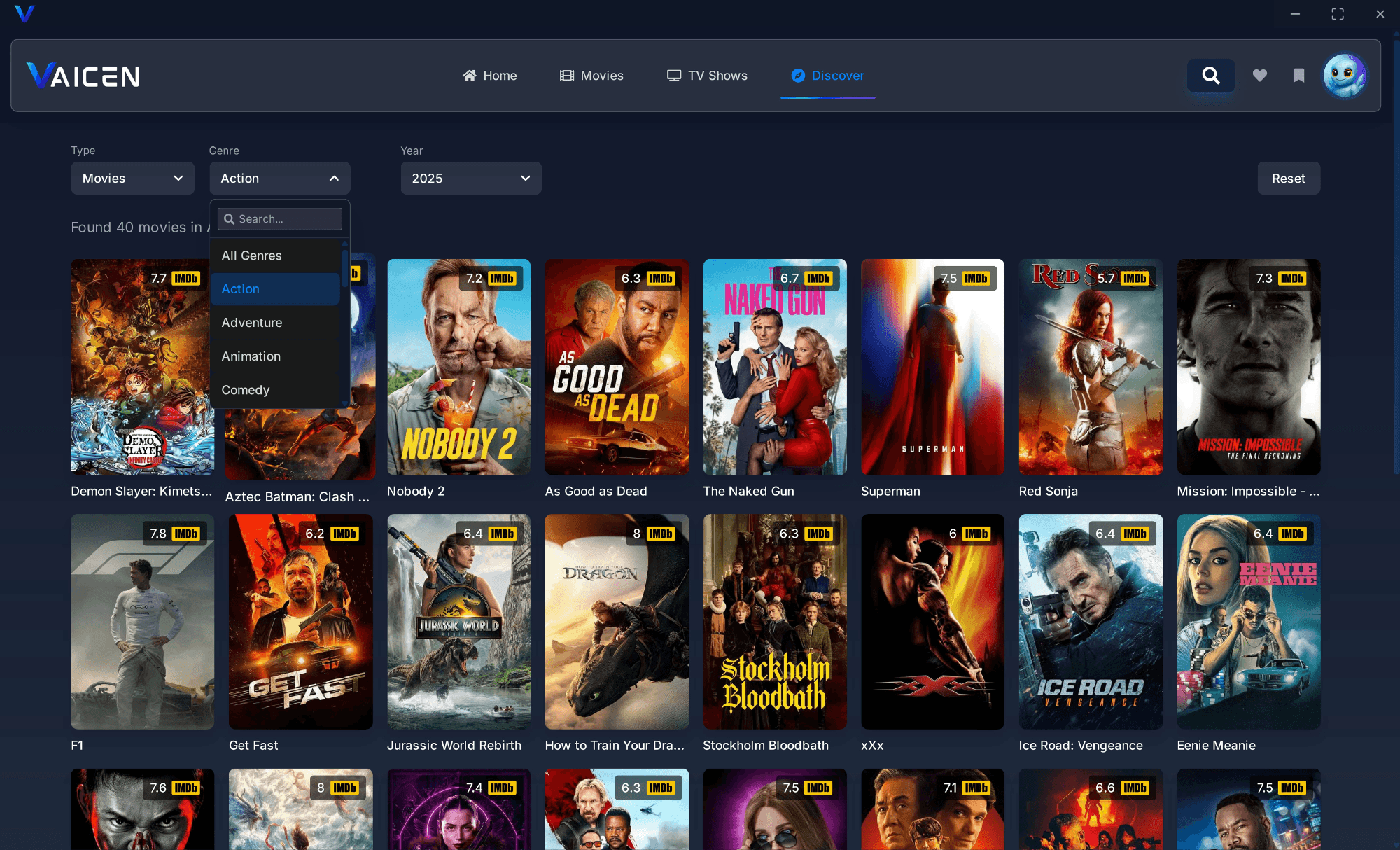Open the Type dropdown showing Movies

pos(132,178)
